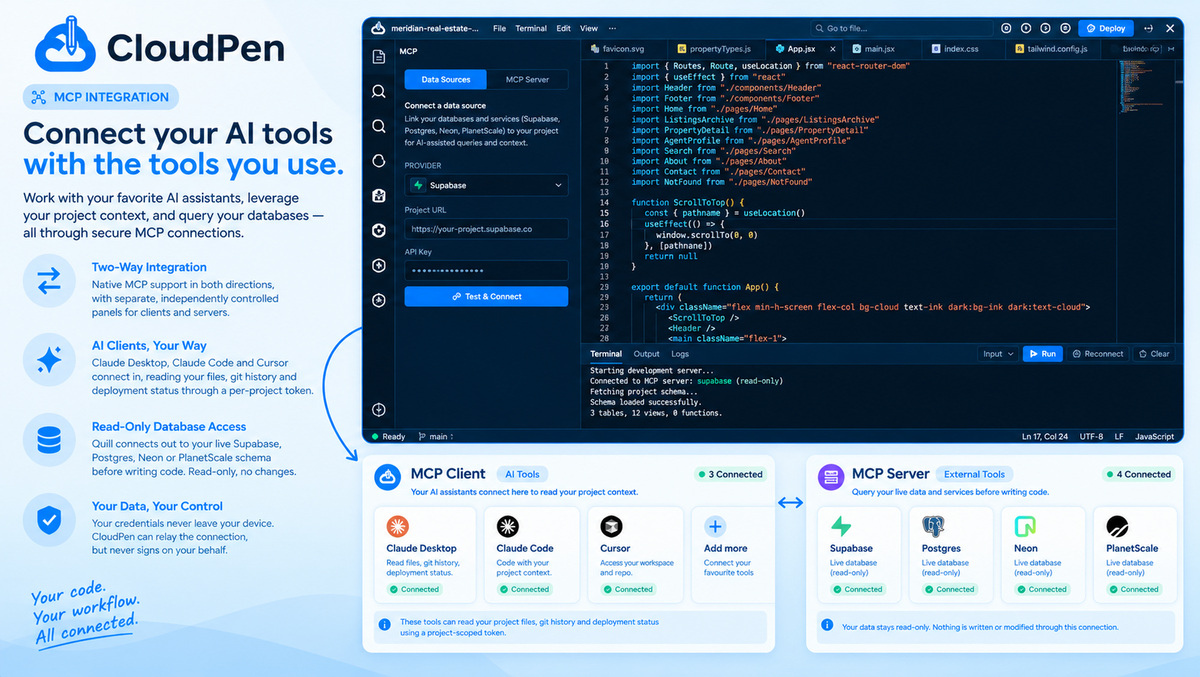The image size is (1200, 677).
Task: Click the JavaScript language status entry
Action: [1155, 436]
